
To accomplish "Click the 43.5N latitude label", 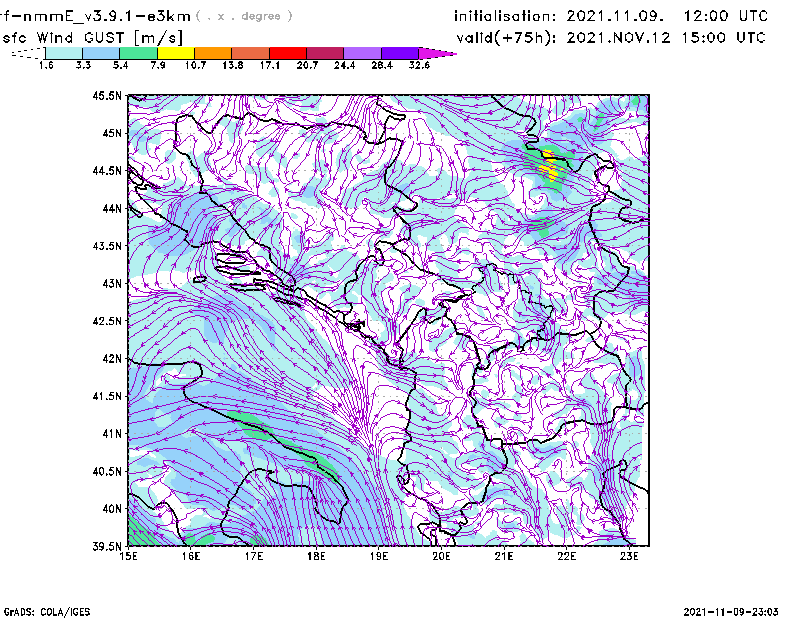I will click(107, 246).
